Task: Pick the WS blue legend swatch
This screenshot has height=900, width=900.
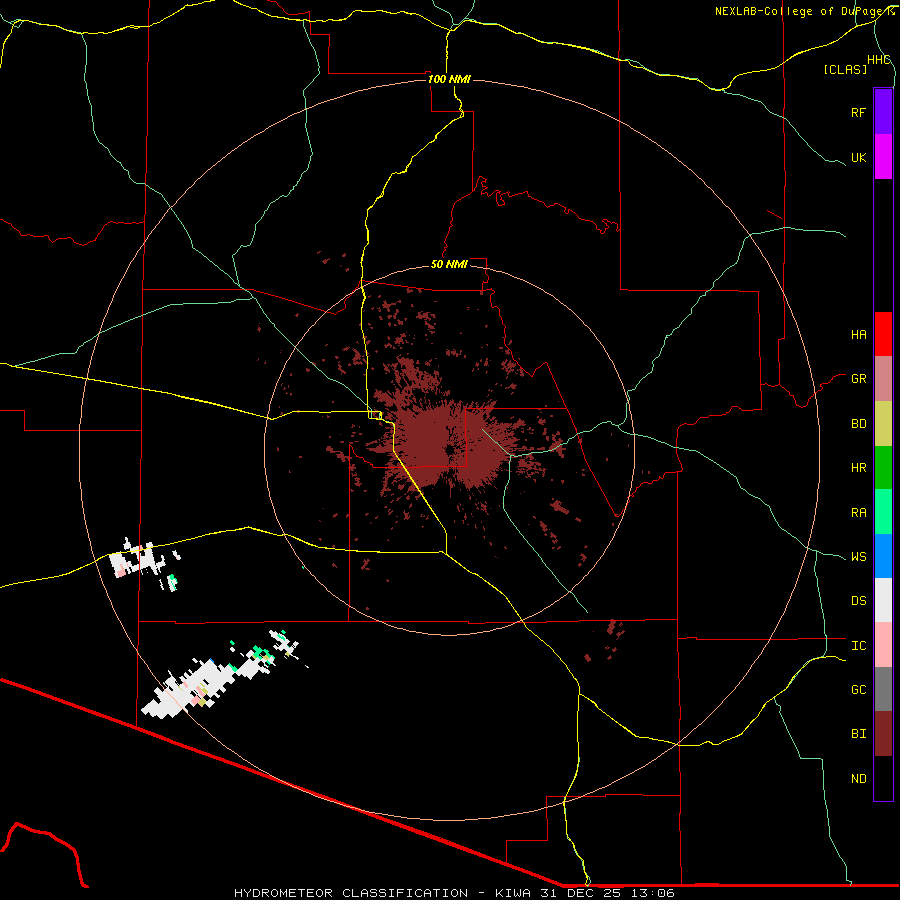Action: point(883,556)
